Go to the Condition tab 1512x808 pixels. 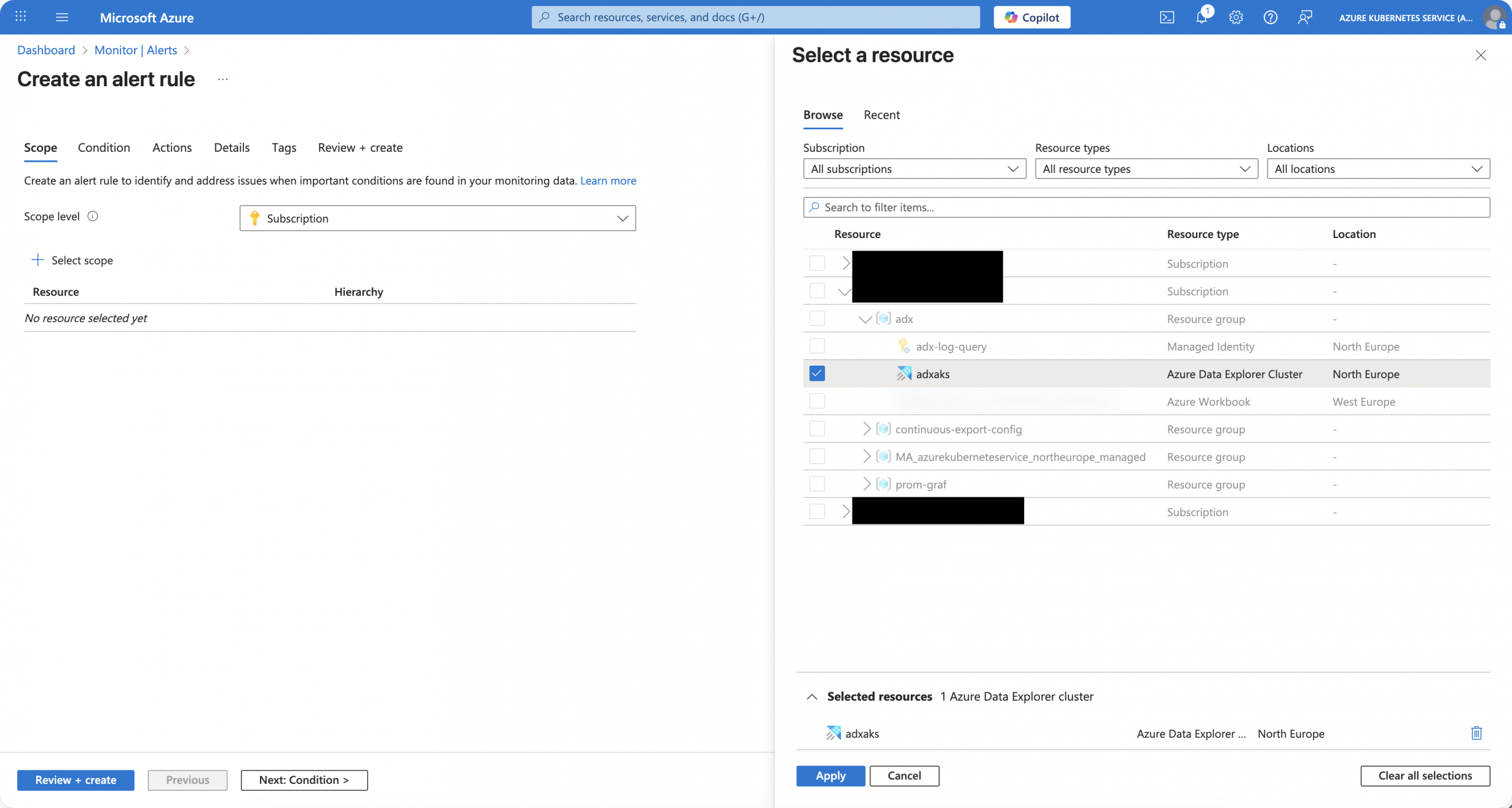104,148
